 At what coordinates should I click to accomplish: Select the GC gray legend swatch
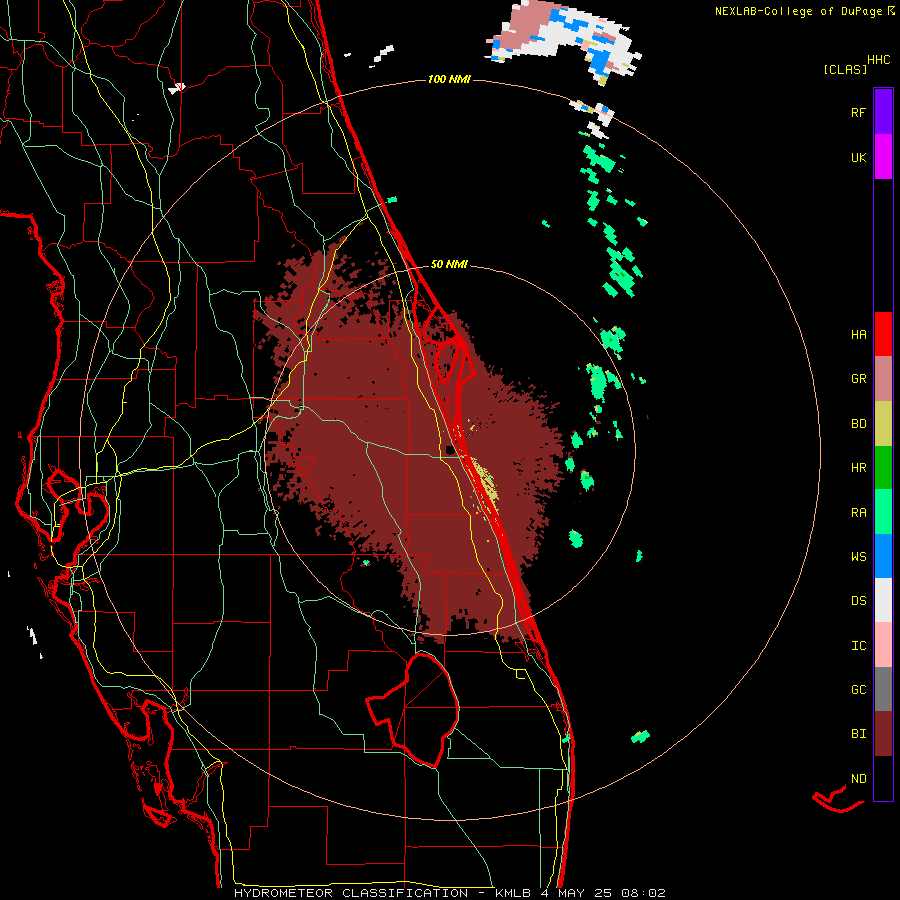point(883,689)
